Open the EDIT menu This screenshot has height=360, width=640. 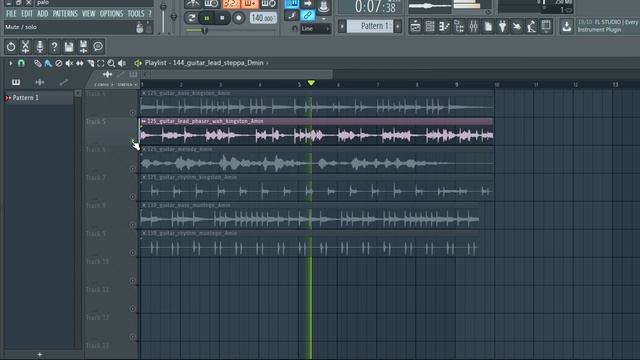tap(27, 14)
